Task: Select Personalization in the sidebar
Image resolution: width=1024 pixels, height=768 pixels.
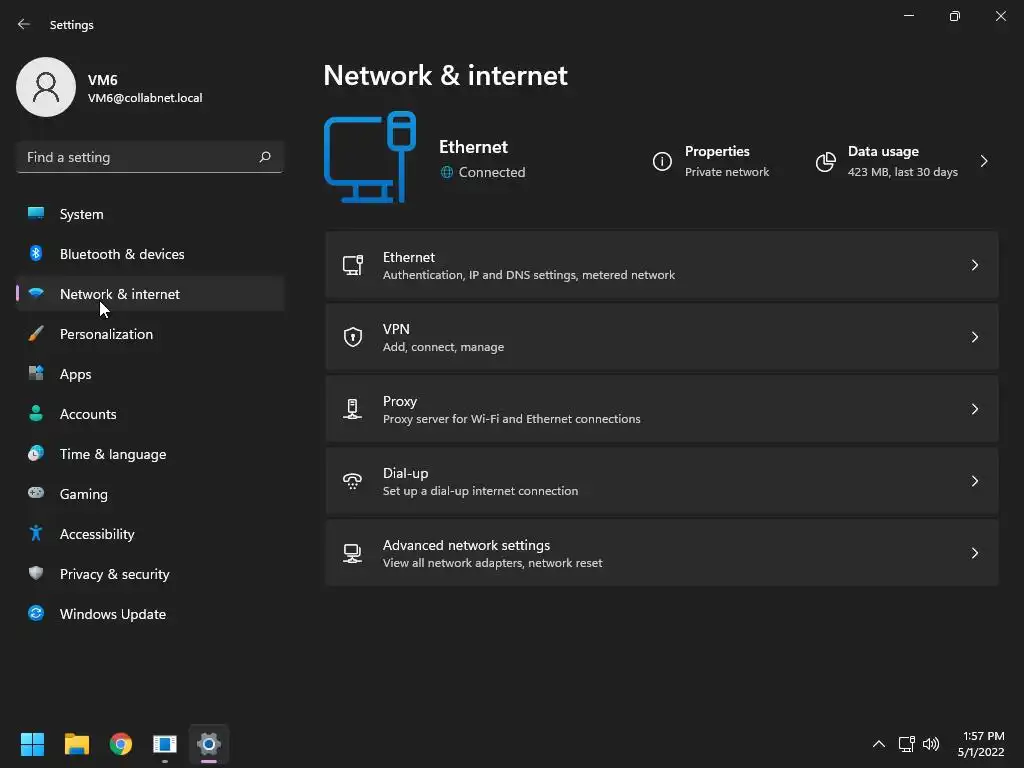Action: [x=106, y=334]
